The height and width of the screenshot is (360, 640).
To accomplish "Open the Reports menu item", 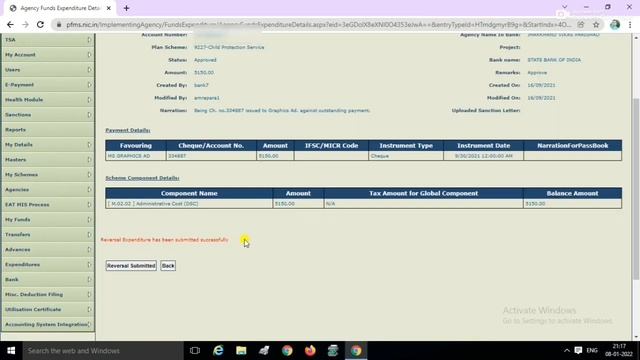I will [x=48, y=129].
